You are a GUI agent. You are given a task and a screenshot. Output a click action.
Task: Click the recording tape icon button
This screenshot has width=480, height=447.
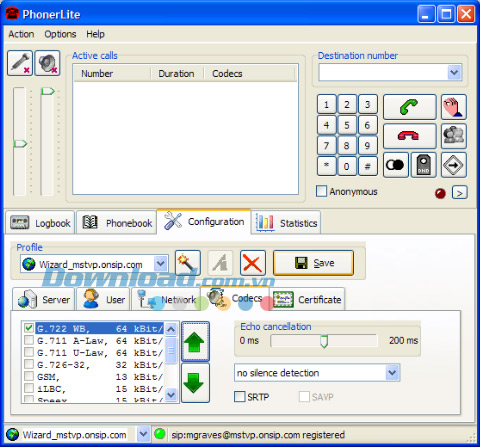click(396, 165)
